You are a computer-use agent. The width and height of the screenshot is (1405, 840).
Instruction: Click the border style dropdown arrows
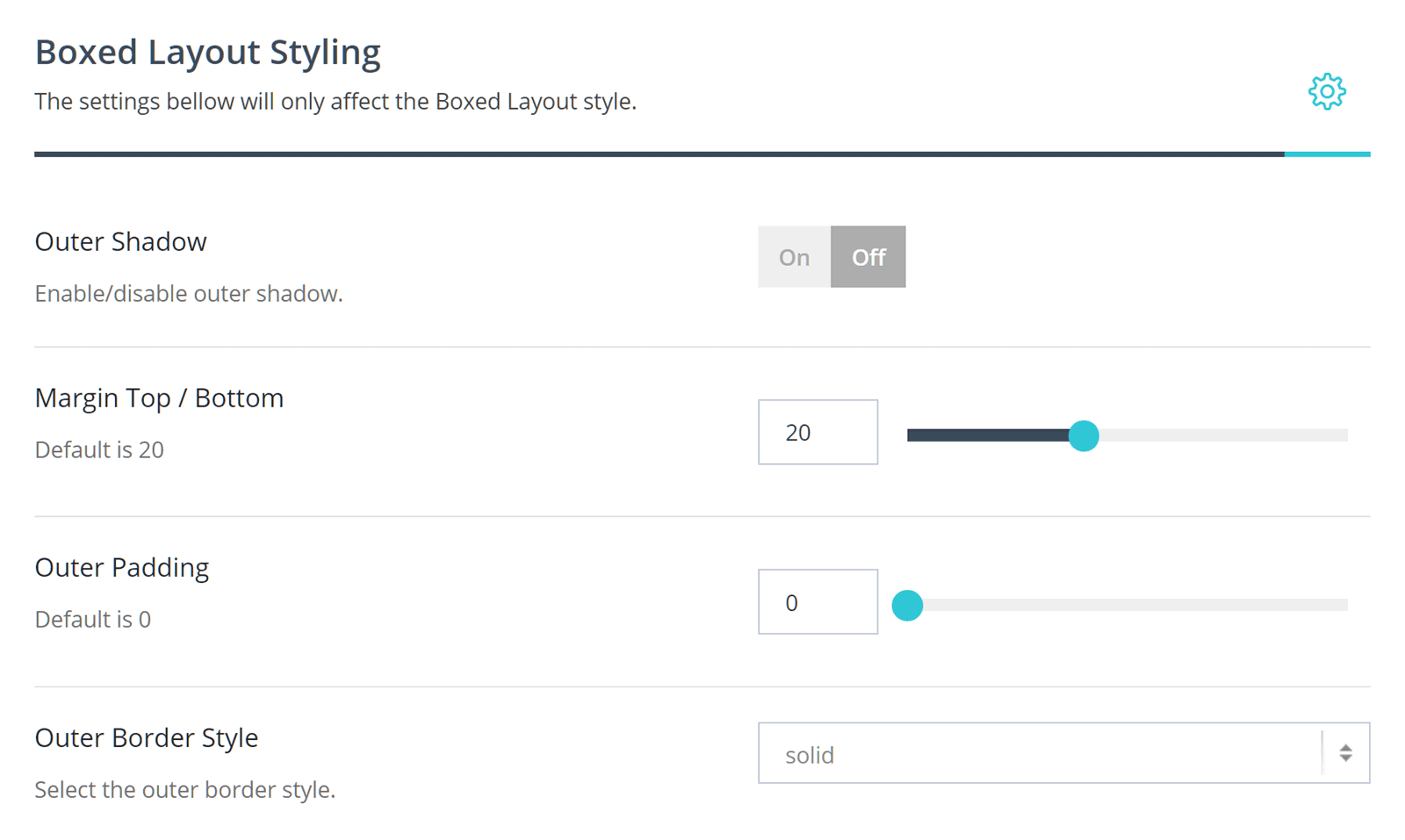1345,753
